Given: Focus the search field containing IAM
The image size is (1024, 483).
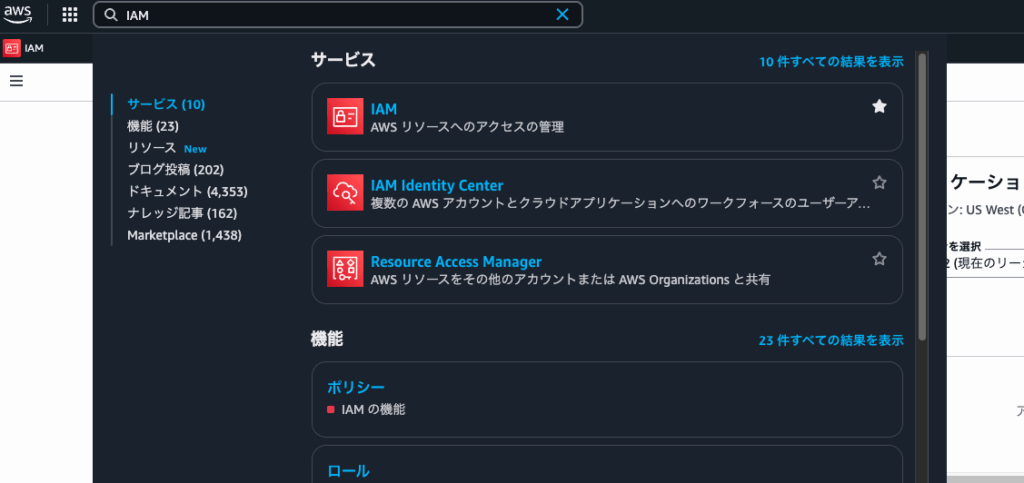Looking at the screenshot, I should pyautogui.click(x=338, y=15).
